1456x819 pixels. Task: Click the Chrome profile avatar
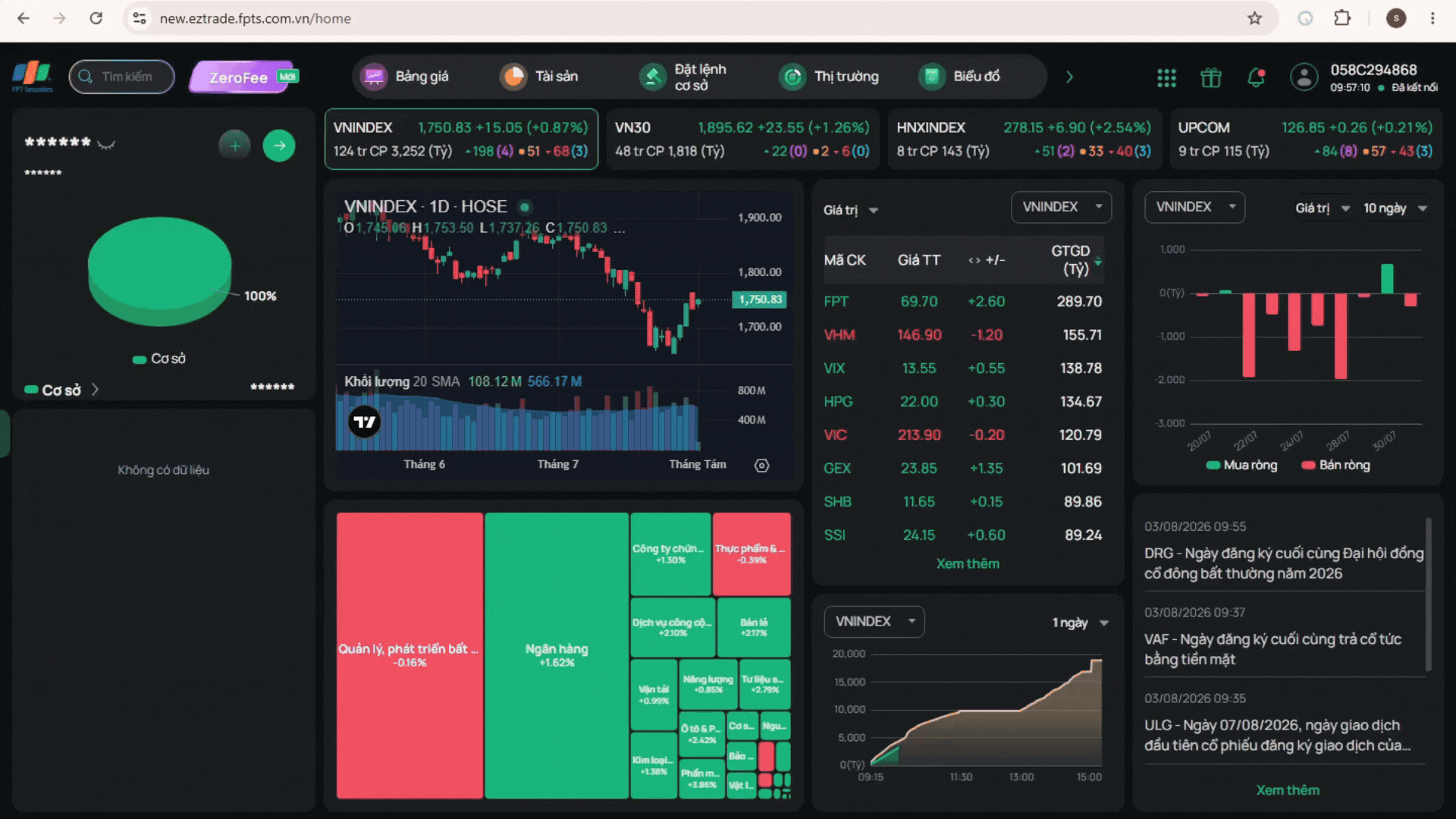(x=1396, y=18)
